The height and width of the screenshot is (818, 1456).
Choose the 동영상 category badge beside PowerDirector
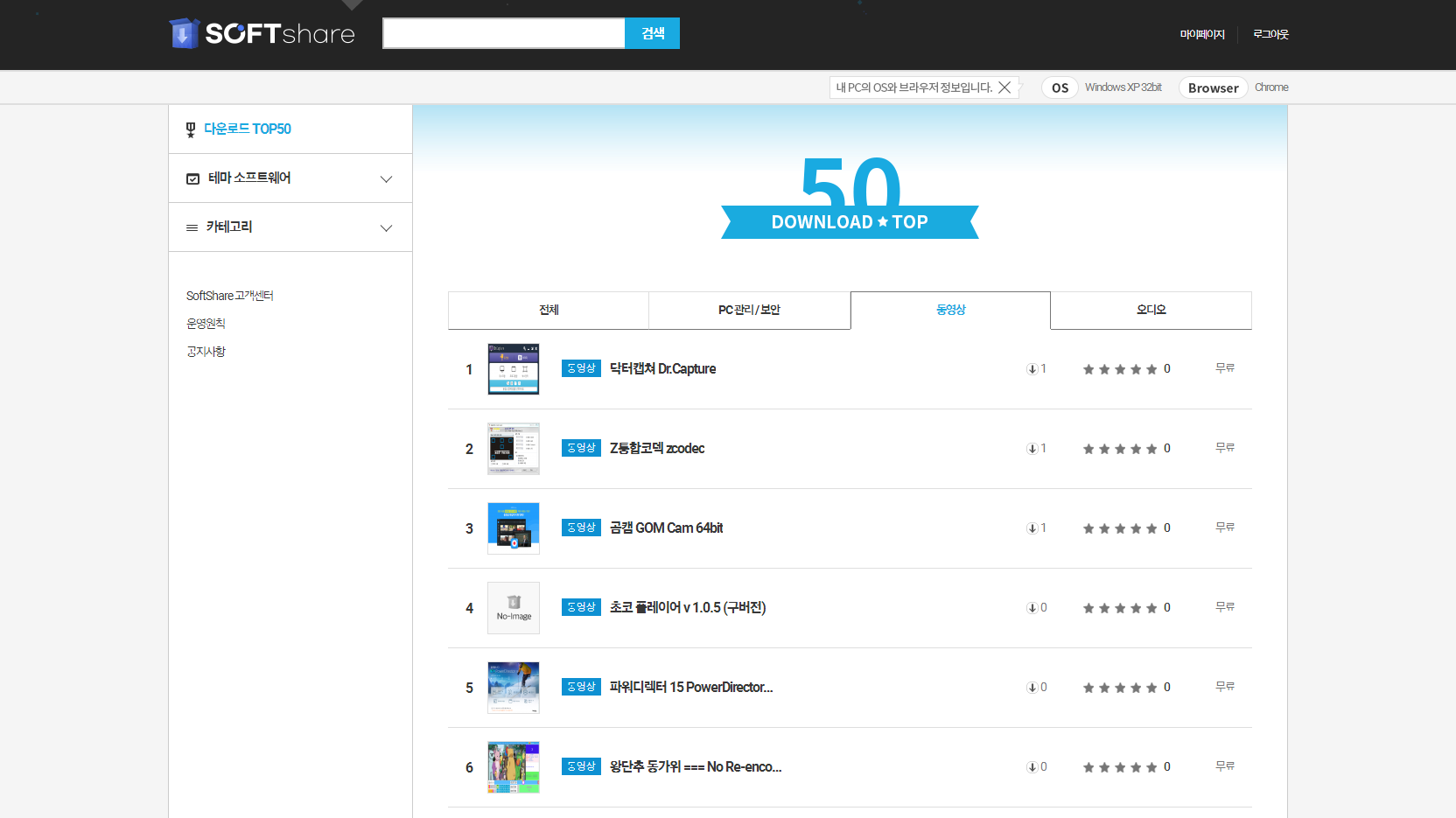pos(581,687)
